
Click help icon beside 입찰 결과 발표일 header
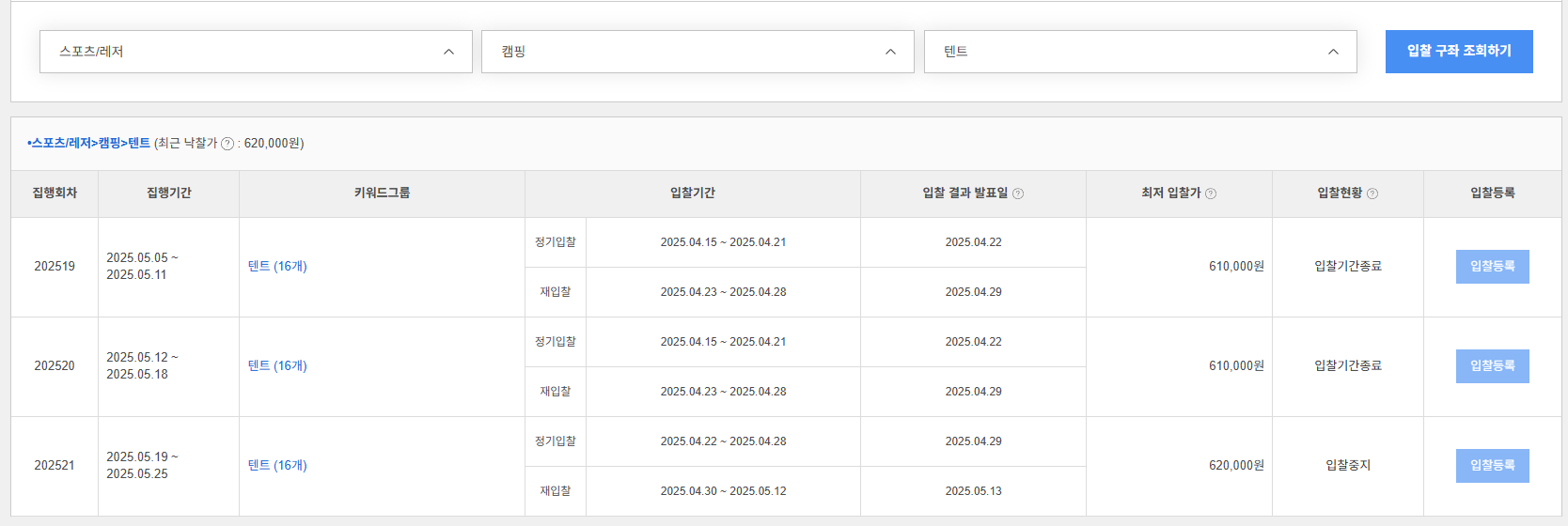(1018, 193)
